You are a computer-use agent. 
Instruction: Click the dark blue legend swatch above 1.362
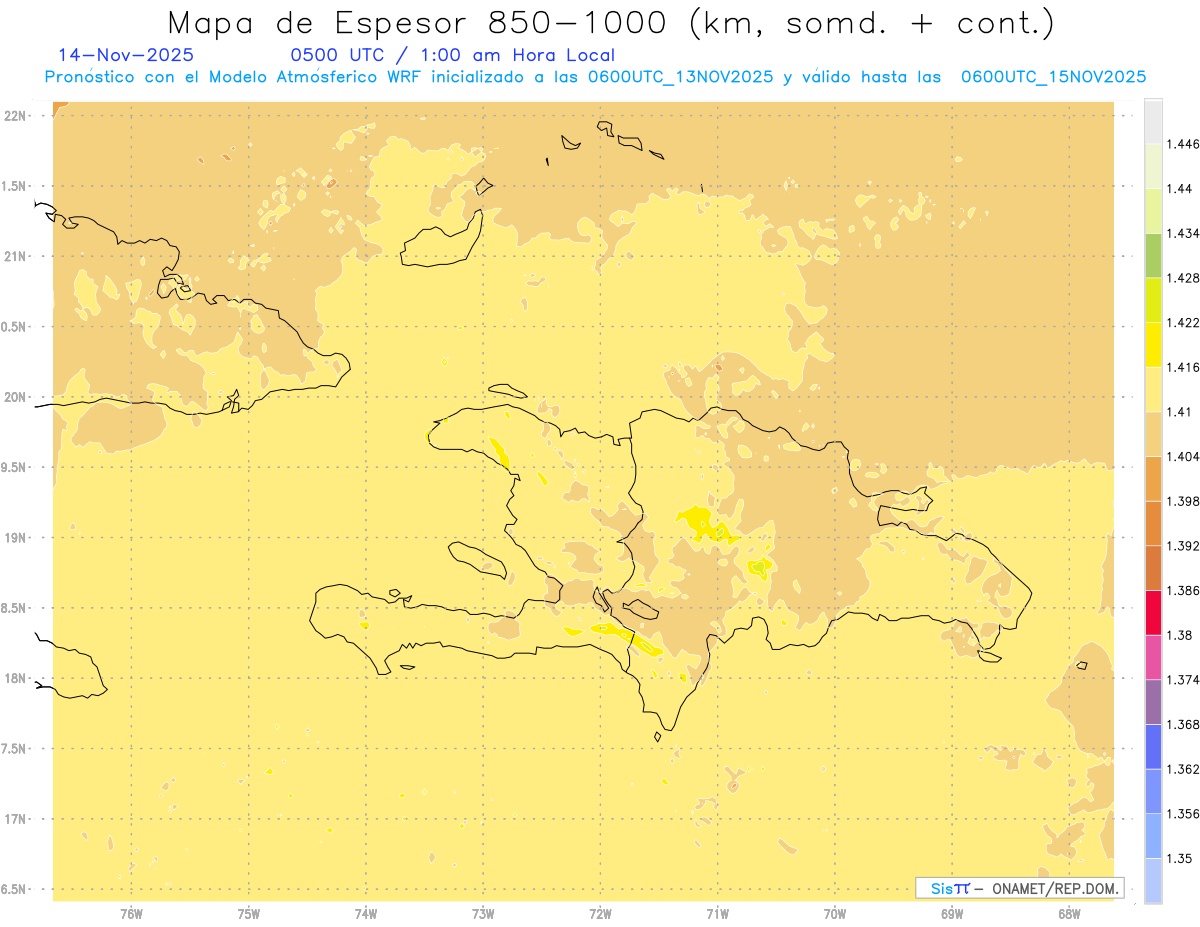coord(1153,747)
